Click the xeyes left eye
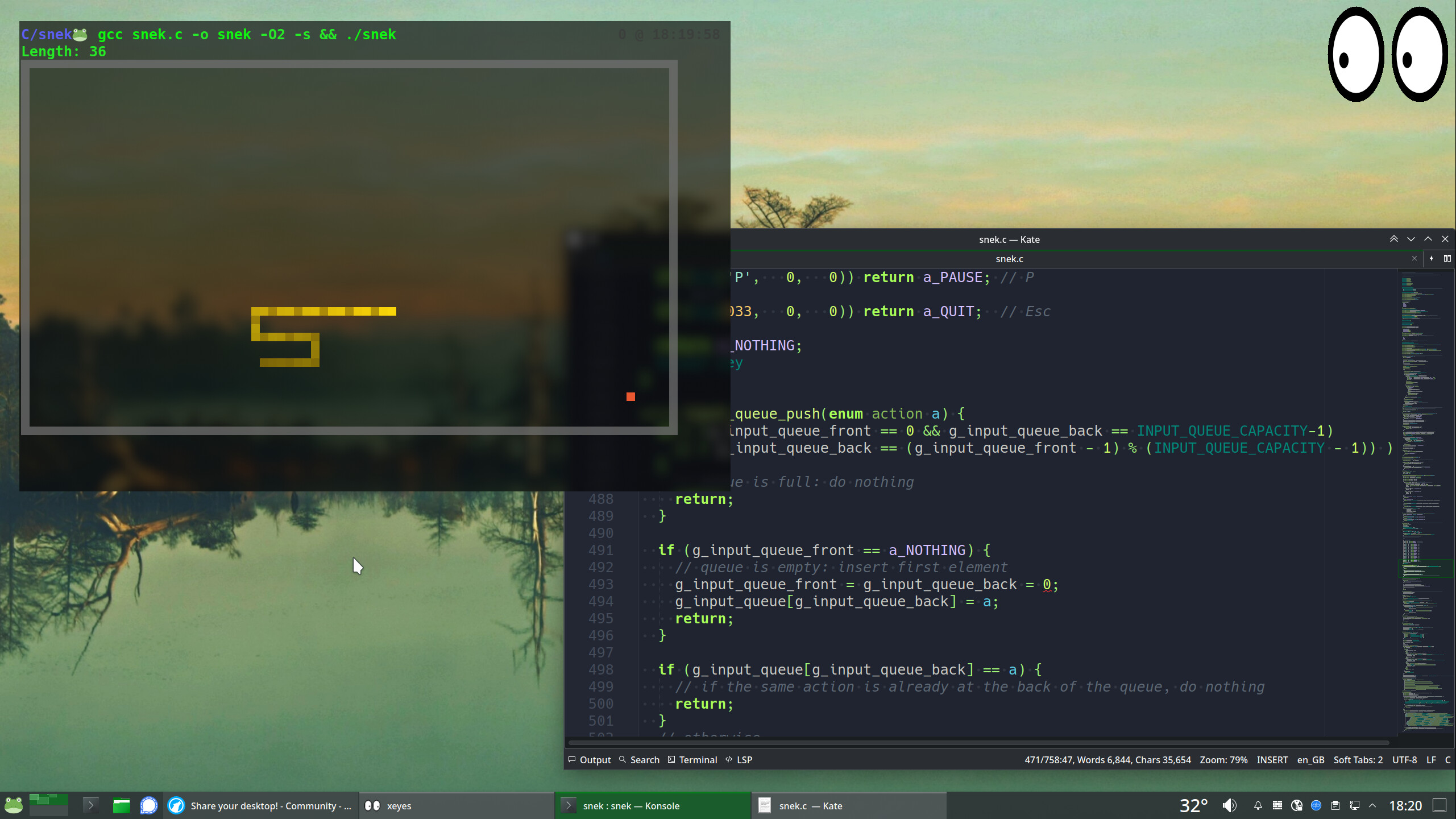 coord(1356,54)
